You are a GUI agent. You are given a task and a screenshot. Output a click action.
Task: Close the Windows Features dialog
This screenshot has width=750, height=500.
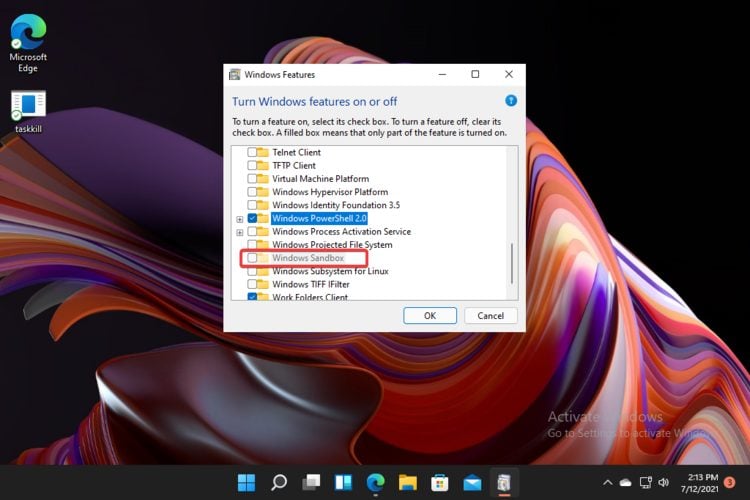[x=509, y=74]
